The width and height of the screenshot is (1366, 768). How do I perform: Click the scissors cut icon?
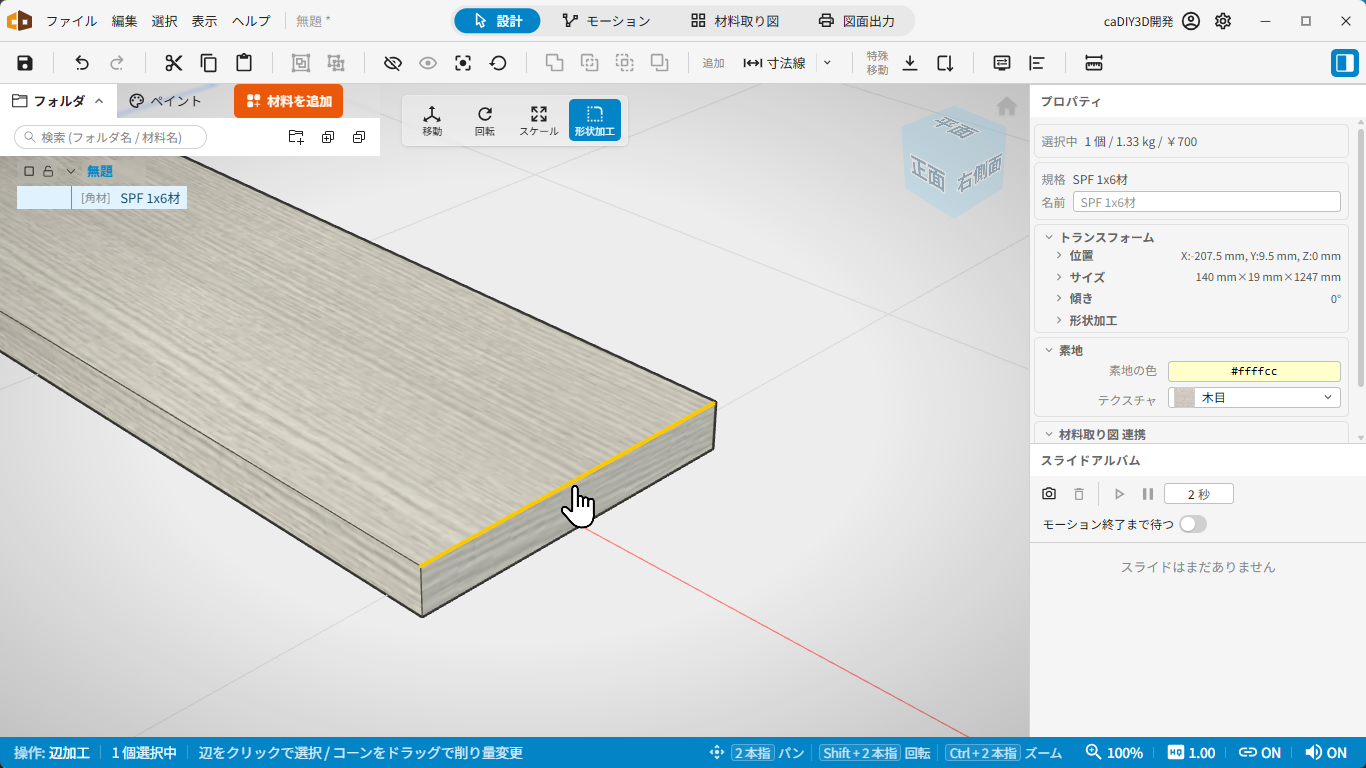pyautogui.click(x=174, y=63)
